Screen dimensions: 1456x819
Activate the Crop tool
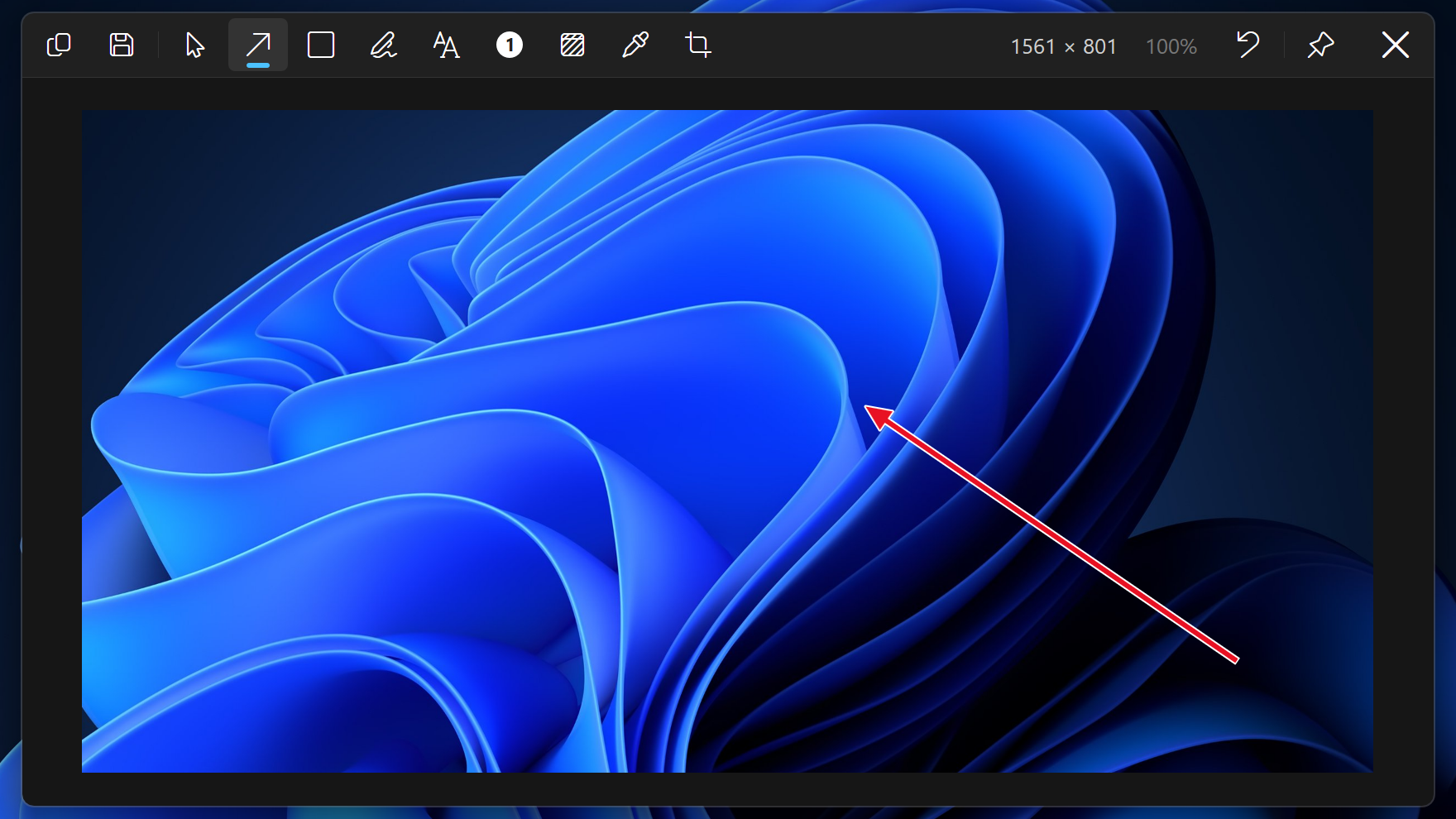[x=698, y=45]
